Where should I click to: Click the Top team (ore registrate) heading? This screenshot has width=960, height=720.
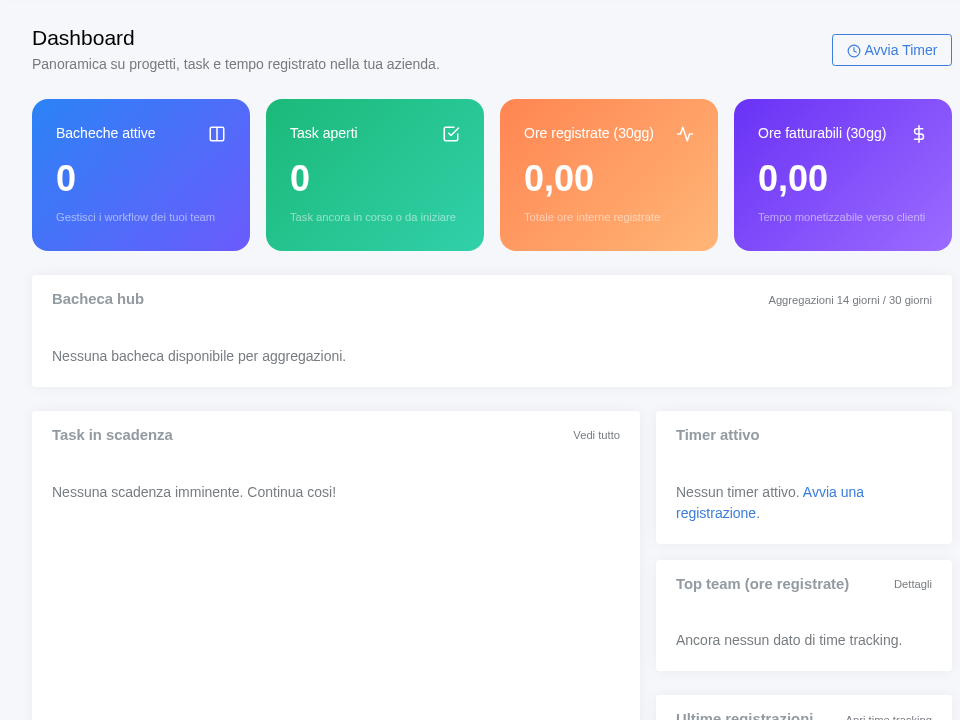762,584
